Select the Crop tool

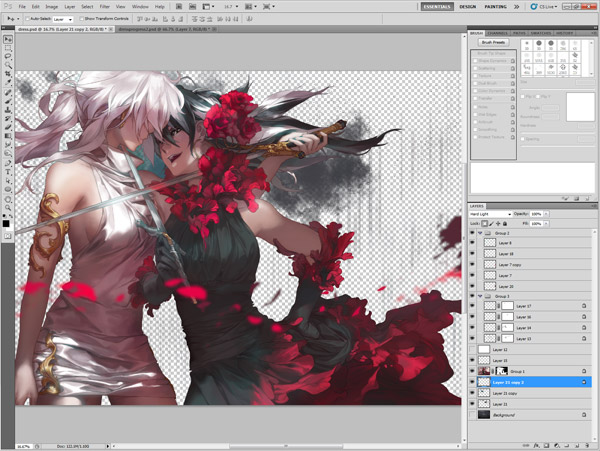click(8, 74)
